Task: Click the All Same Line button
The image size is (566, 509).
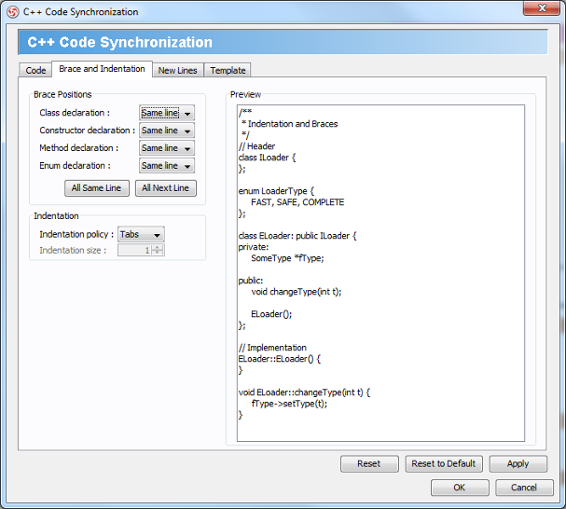Action: [97, 188]
